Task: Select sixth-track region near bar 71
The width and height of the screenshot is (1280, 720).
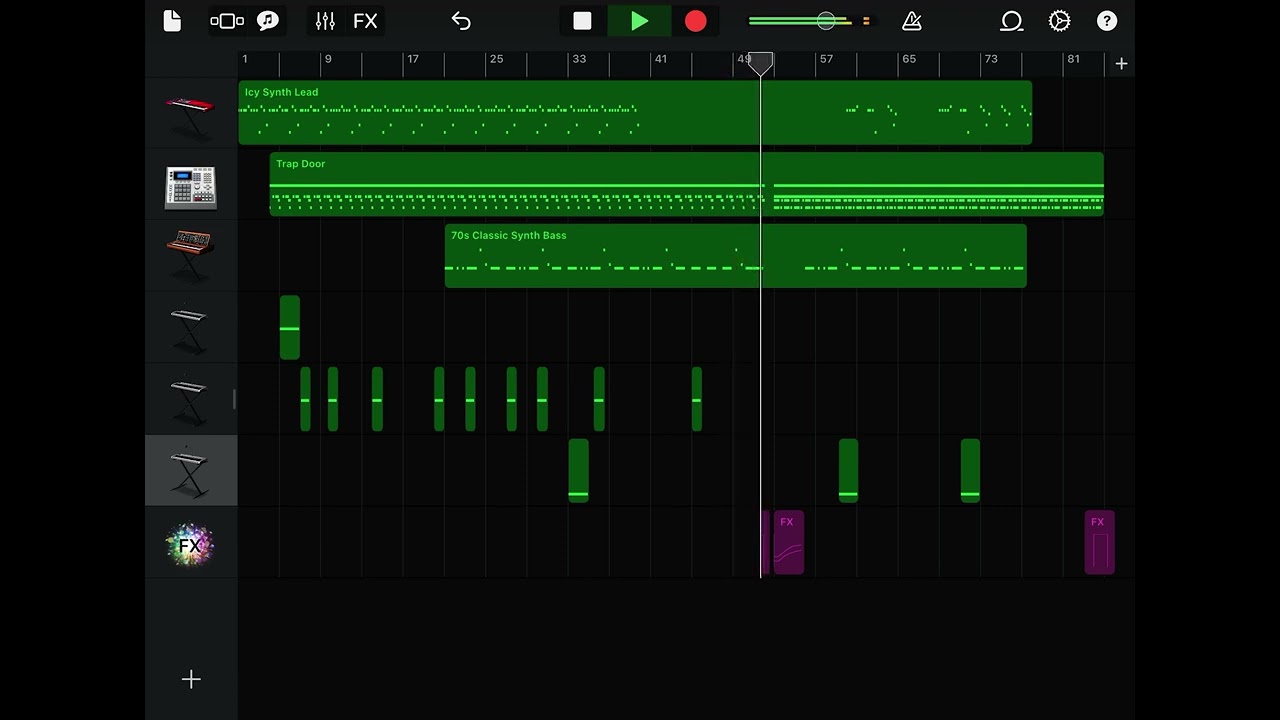Action: (970, 471)
